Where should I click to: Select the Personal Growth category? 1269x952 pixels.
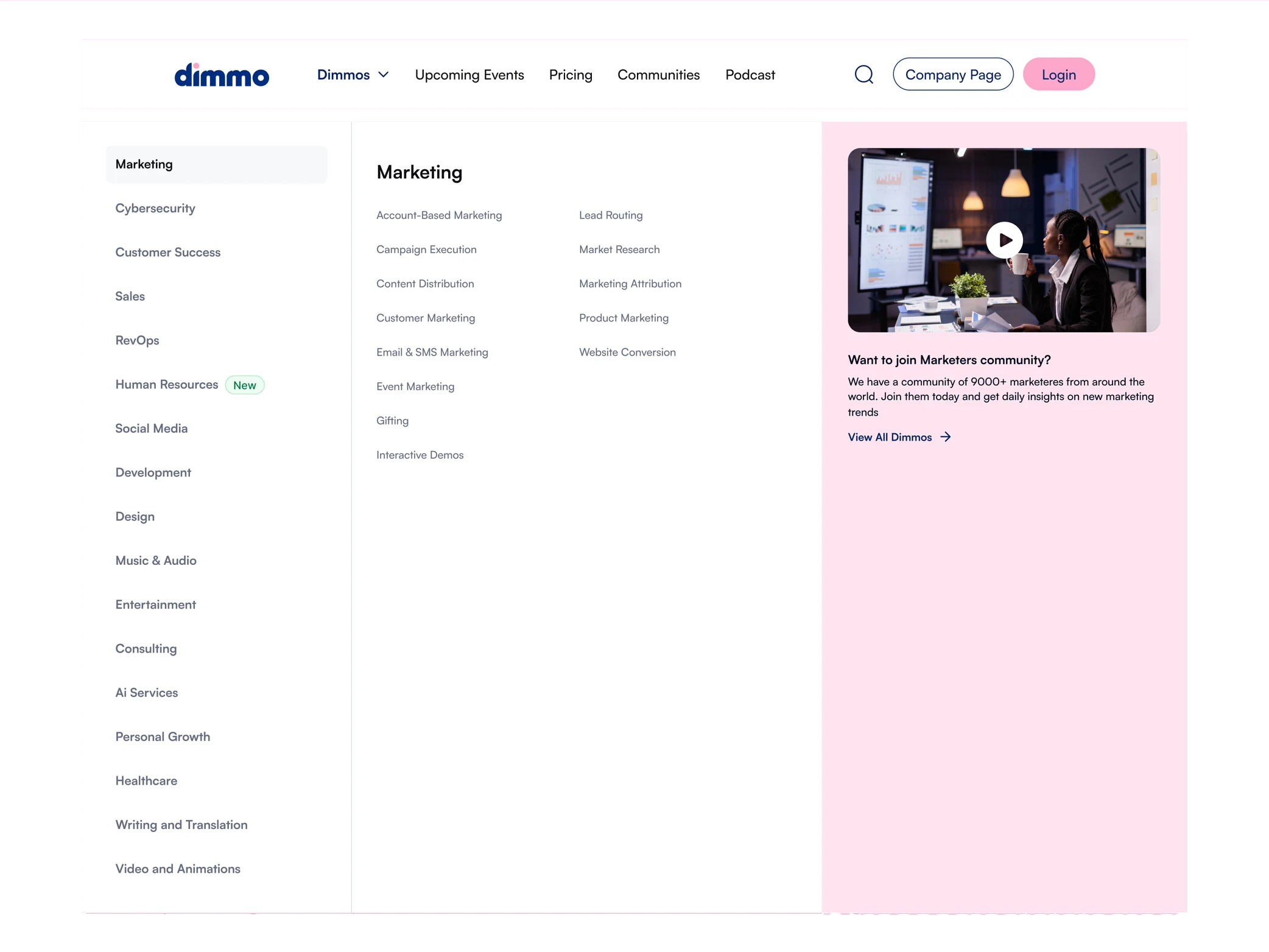pos(163,737)
